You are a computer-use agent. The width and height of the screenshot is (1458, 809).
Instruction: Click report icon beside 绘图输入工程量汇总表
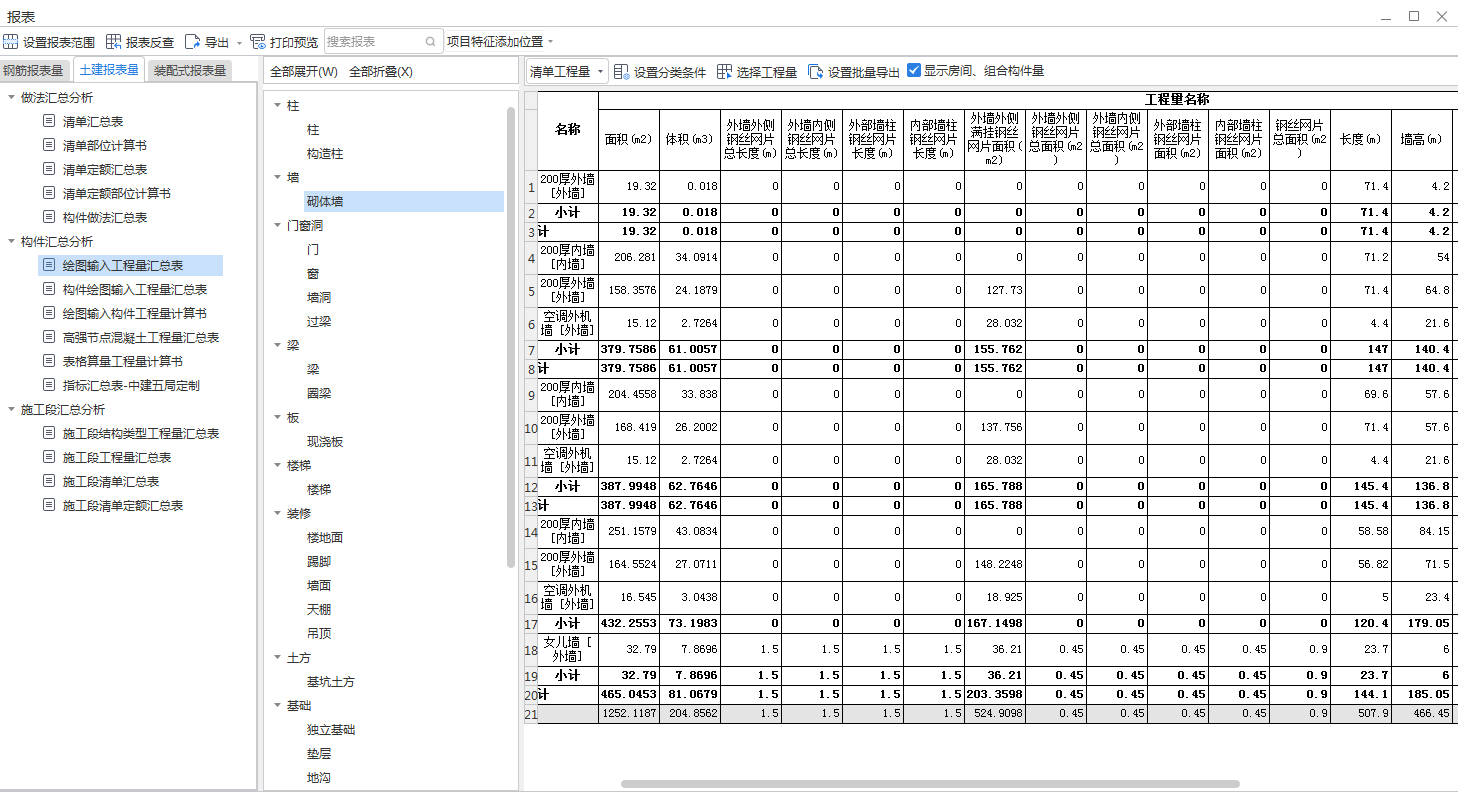(x=49, y=265)
